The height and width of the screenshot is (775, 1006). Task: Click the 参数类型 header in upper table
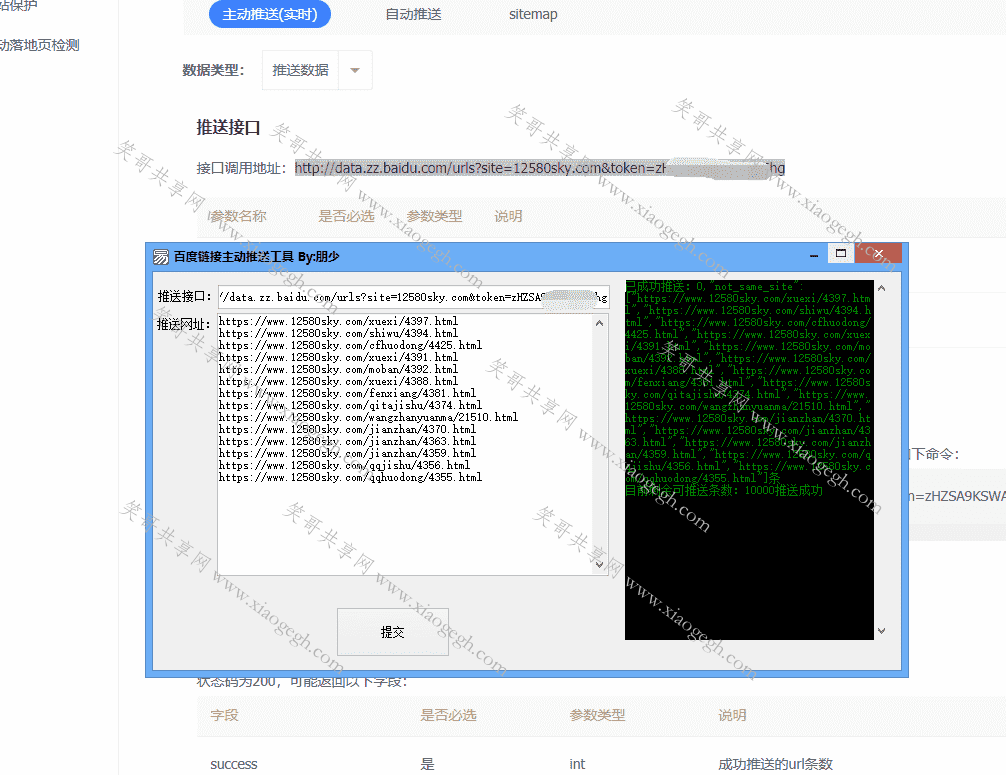434,216
